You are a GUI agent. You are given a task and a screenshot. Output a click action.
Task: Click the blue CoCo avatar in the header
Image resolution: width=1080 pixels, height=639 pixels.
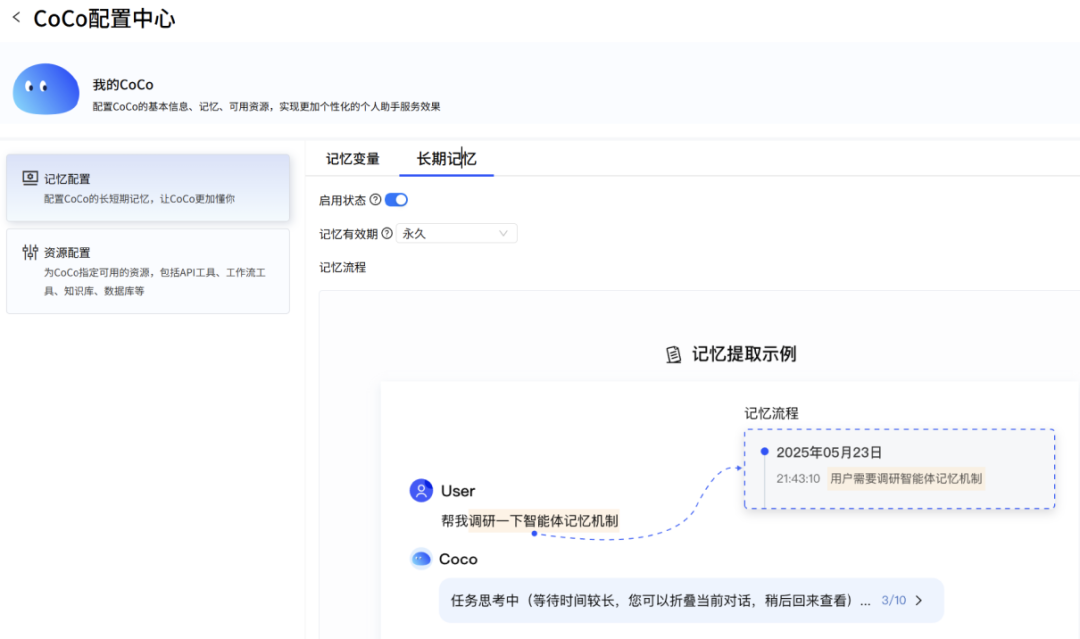[x=45, y=90]
